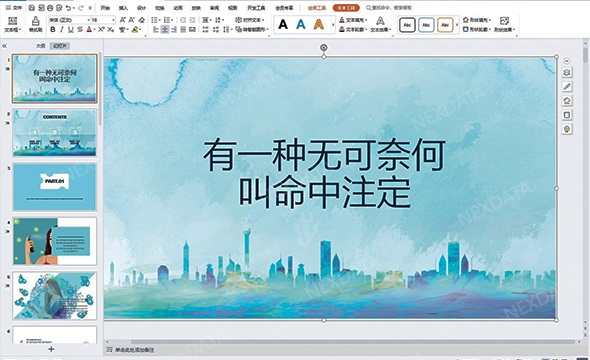Apply center text alignment
590x360 pixels.
[x=164, y=30]
